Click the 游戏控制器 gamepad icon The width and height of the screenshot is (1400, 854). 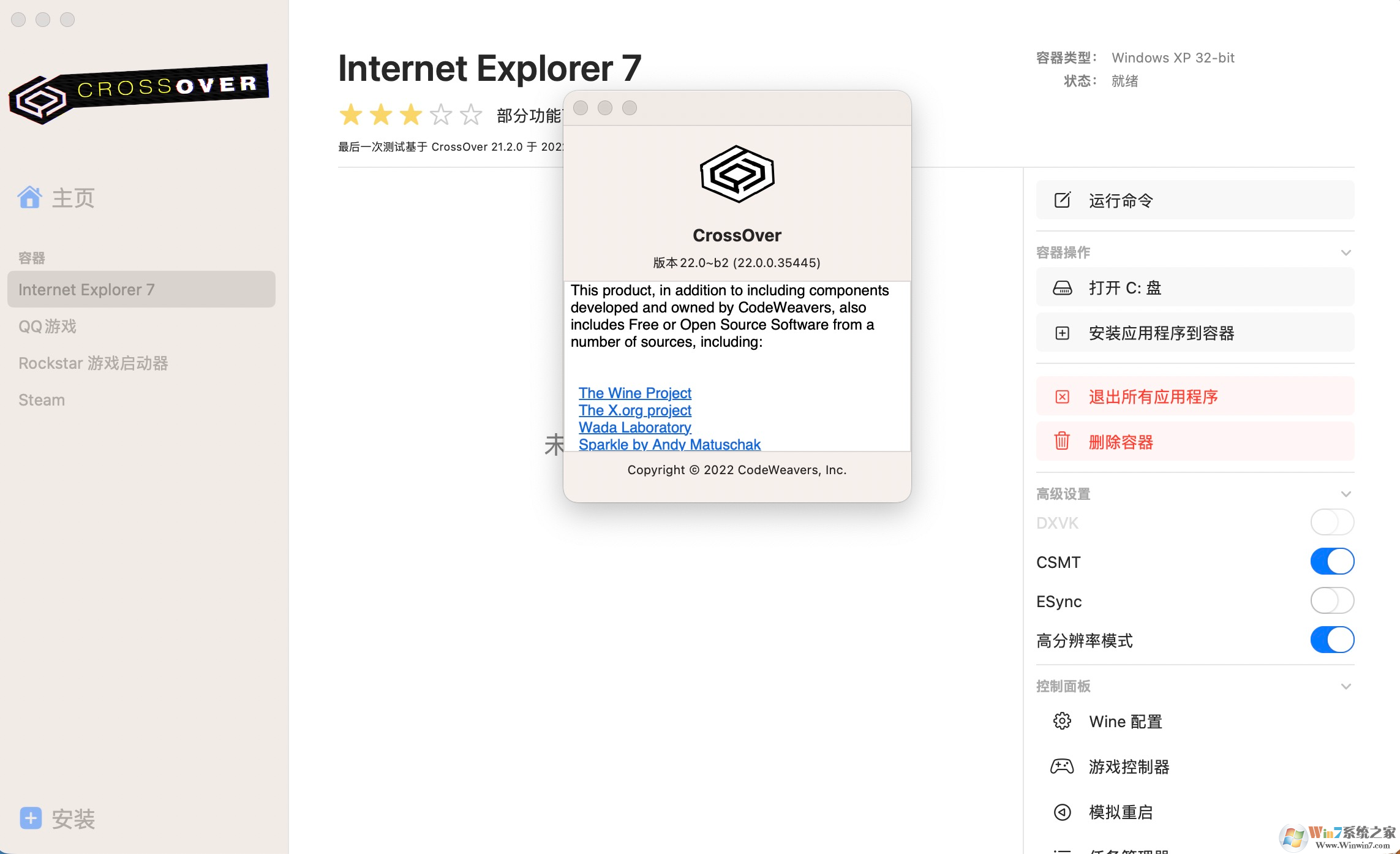coord(1062,766)
